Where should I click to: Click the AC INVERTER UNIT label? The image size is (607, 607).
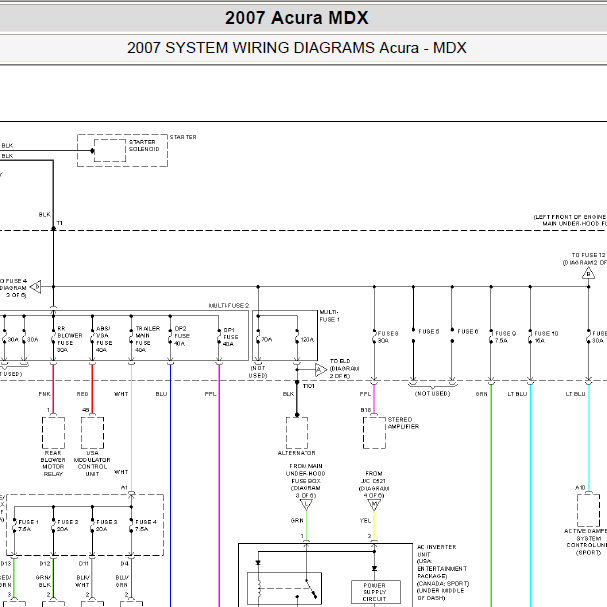pyautogui.click(x=436, y=550)
